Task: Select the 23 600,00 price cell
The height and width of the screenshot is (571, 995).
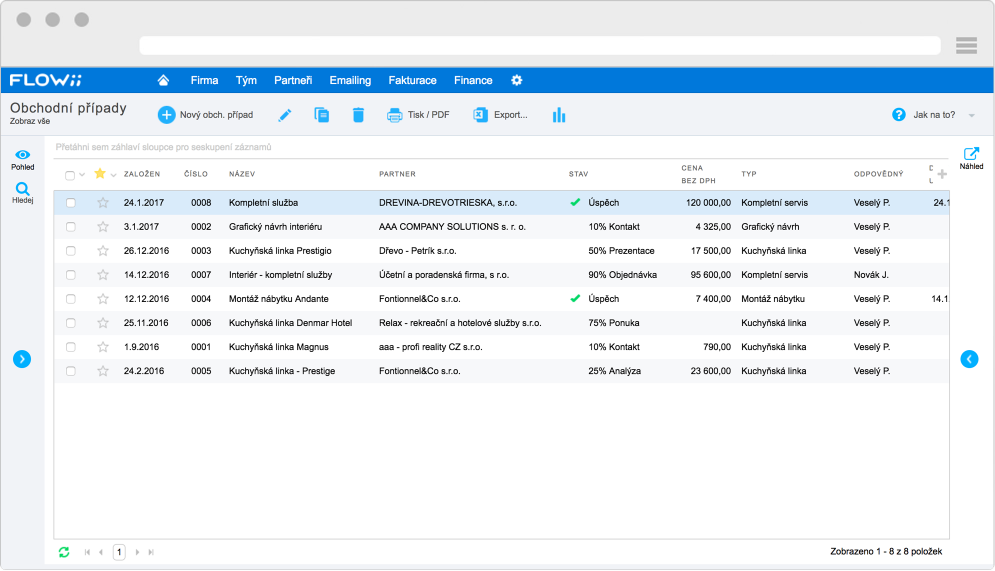Action: pos(711,371)
